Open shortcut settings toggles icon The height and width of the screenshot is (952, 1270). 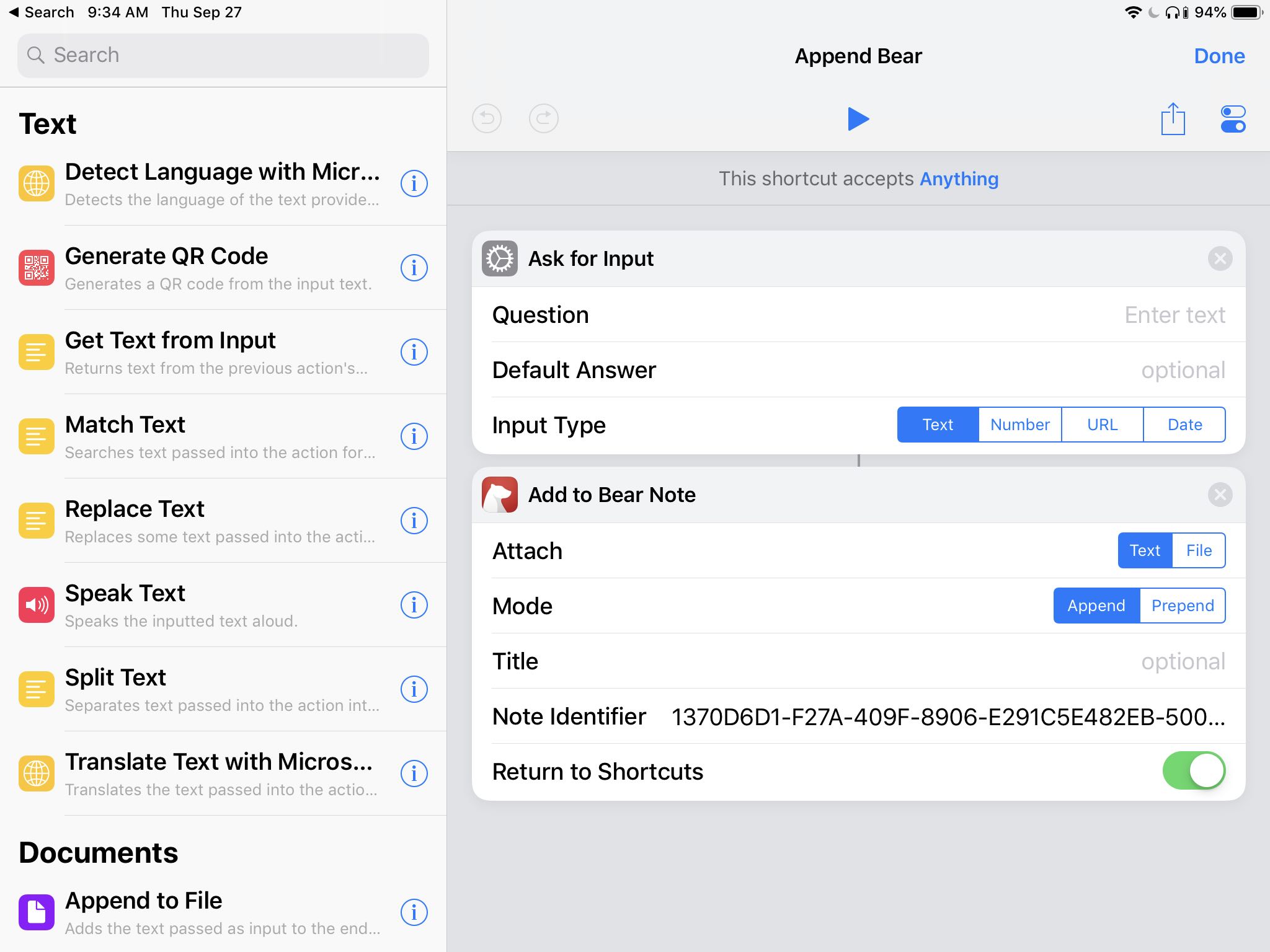(x=1233, y=119)
